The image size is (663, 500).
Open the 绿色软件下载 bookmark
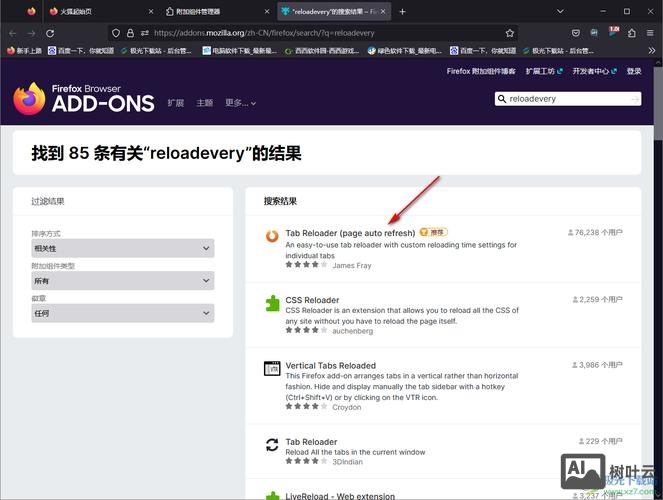pyautogui.click(x=405, y=51)
